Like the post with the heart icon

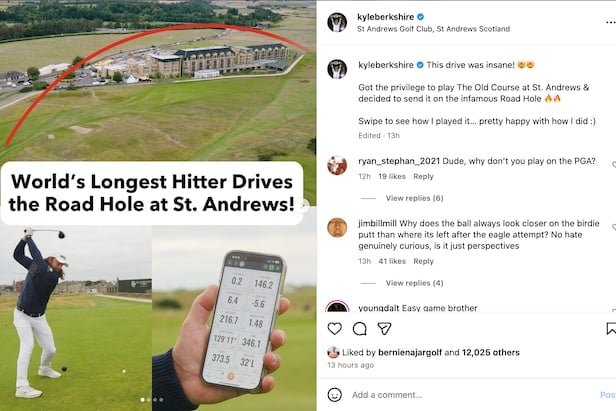pyautogui.click(x=334, y=328)
